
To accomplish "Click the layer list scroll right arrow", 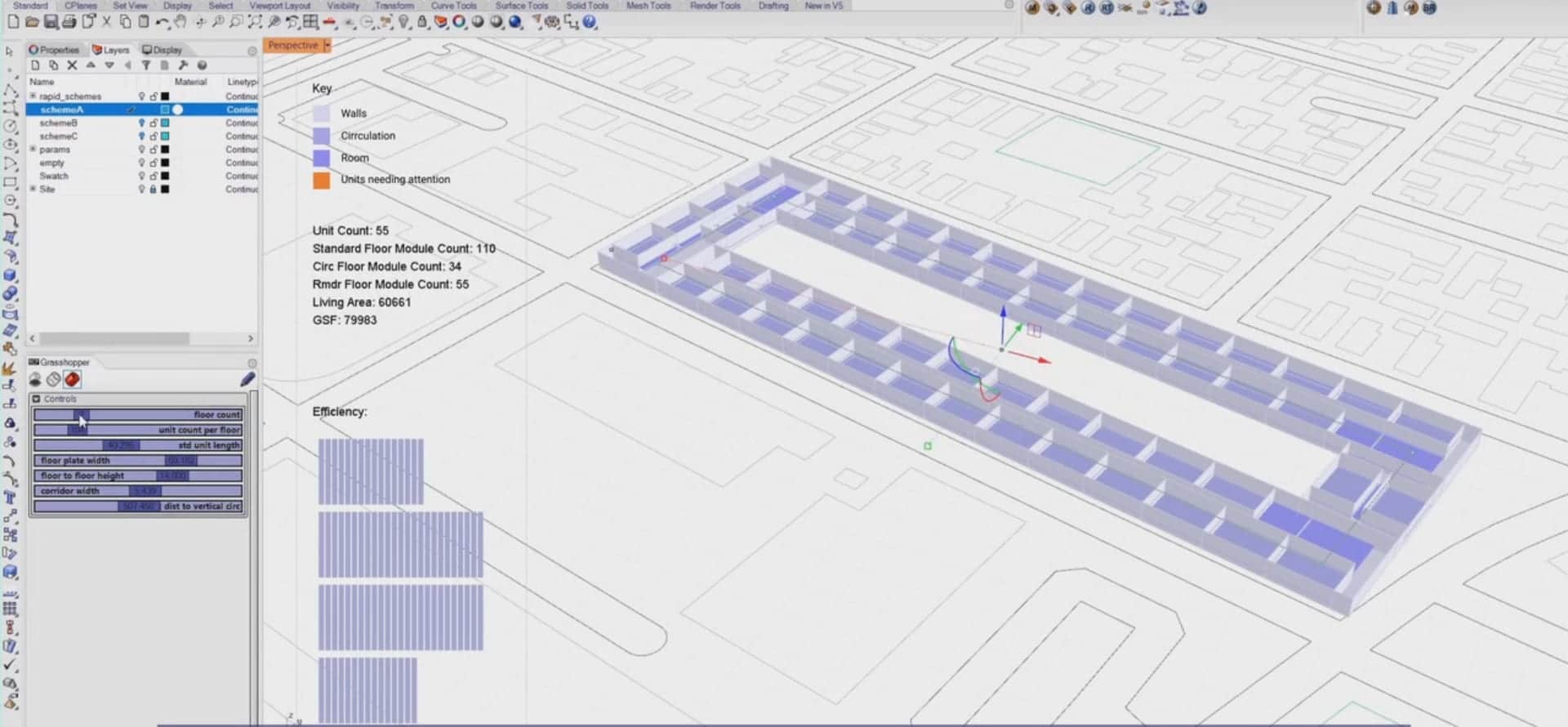I will 251,338.
